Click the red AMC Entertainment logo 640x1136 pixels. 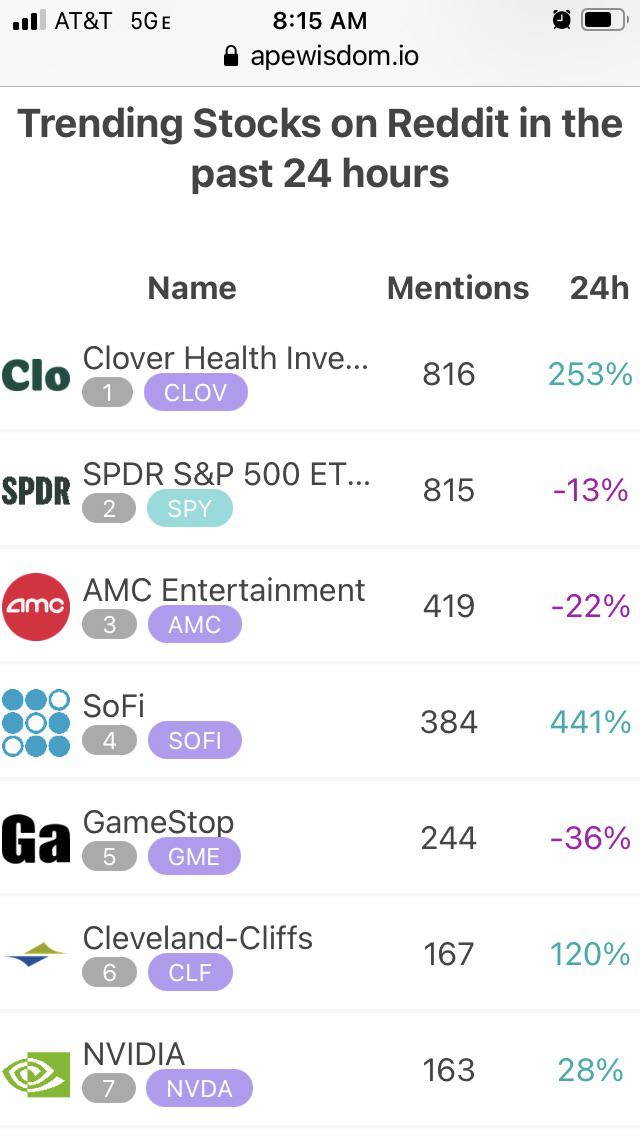pos(36,605)
